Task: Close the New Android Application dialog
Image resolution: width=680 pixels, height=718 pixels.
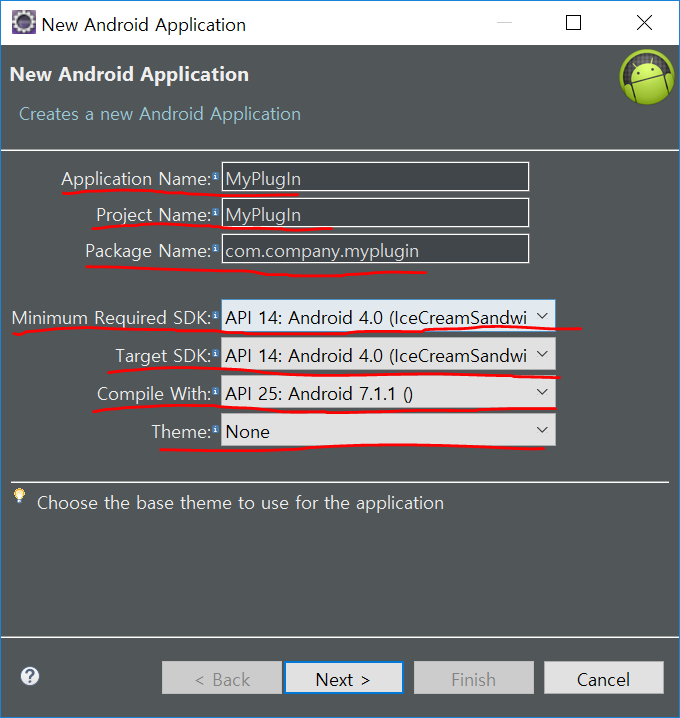Action: [644, 22]
